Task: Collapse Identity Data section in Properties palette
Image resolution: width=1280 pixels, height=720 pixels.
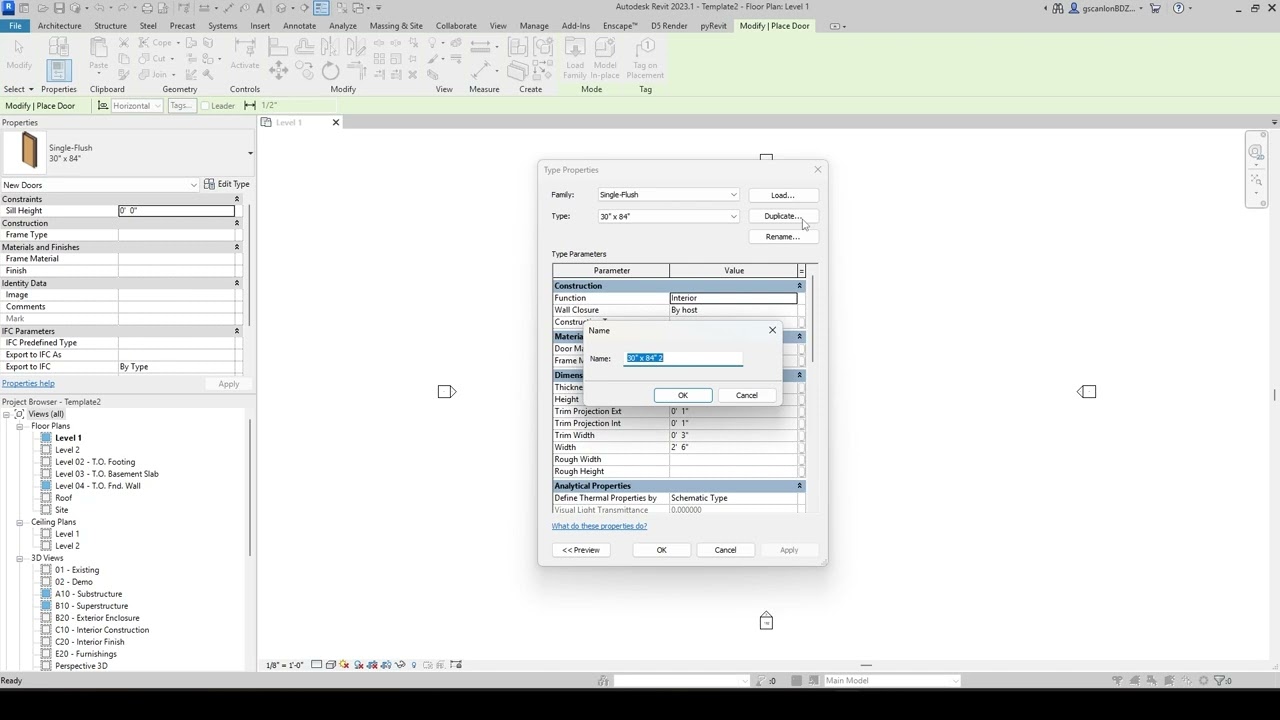Action: click(237, 283)
